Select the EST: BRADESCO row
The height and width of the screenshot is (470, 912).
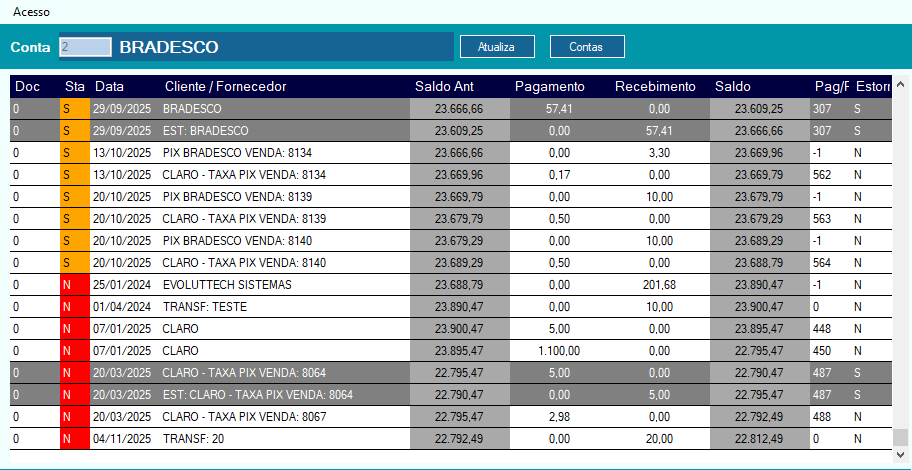pos(451,131)
